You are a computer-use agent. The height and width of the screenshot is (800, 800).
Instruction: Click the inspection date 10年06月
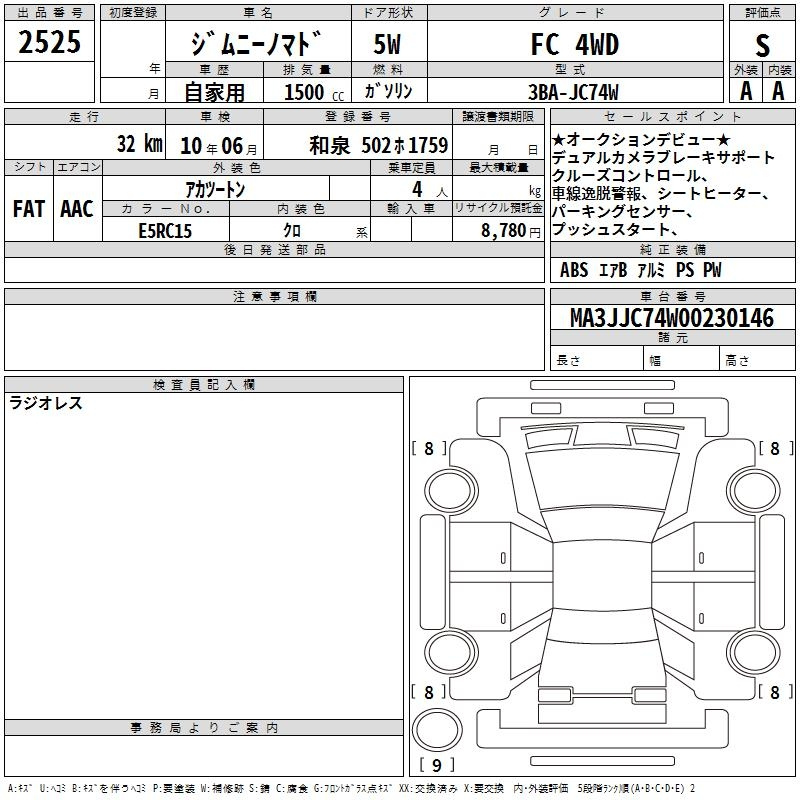click(x=218, y=146)
